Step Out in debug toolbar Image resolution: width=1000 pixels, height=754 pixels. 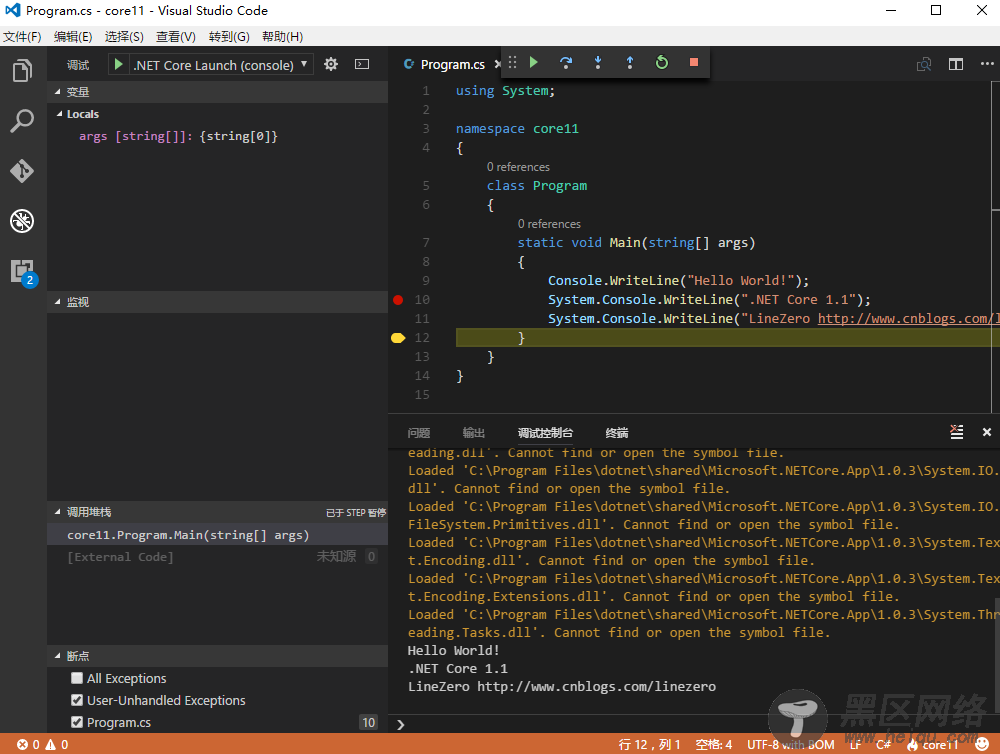(629, 62)
